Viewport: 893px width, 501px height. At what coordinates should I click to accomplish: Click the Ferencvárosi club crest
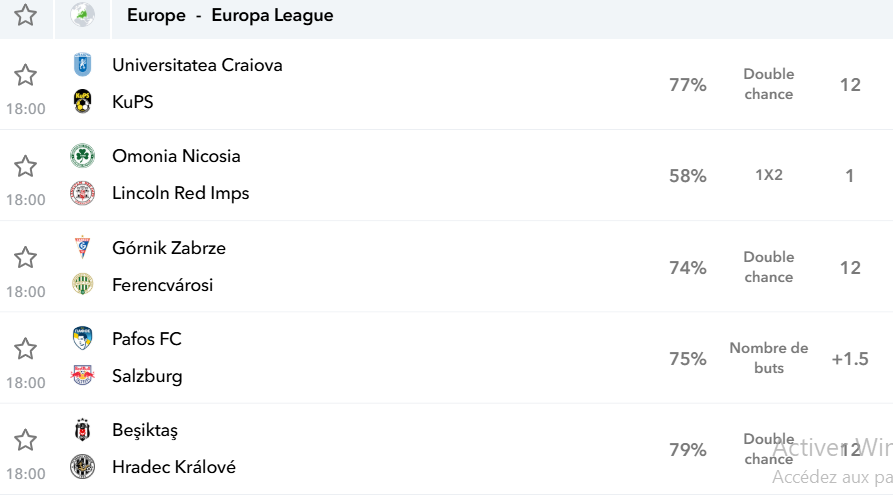coord(83,284)
